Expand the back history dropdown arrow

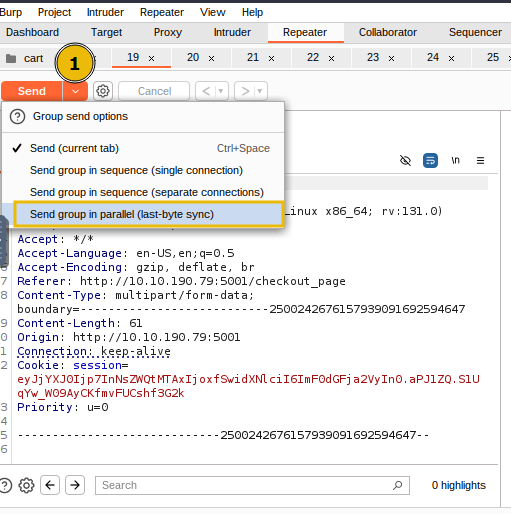tap(221, 91)
